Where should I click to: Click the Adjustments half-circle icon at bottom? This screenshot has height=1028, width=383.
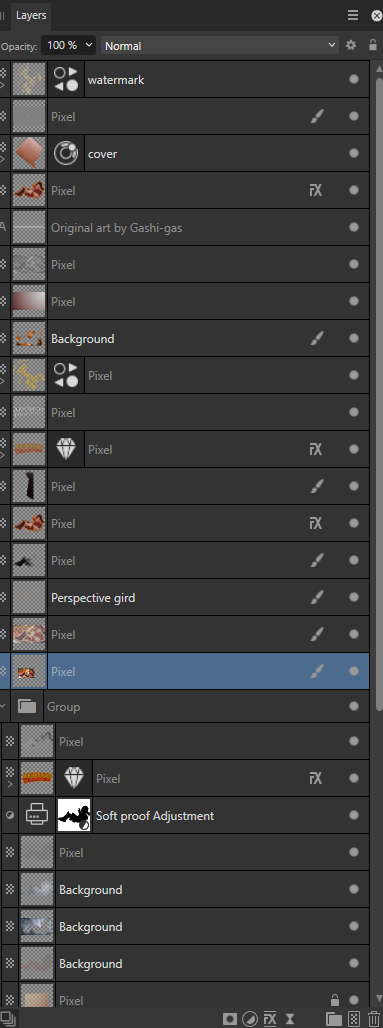pos(250,1018)
